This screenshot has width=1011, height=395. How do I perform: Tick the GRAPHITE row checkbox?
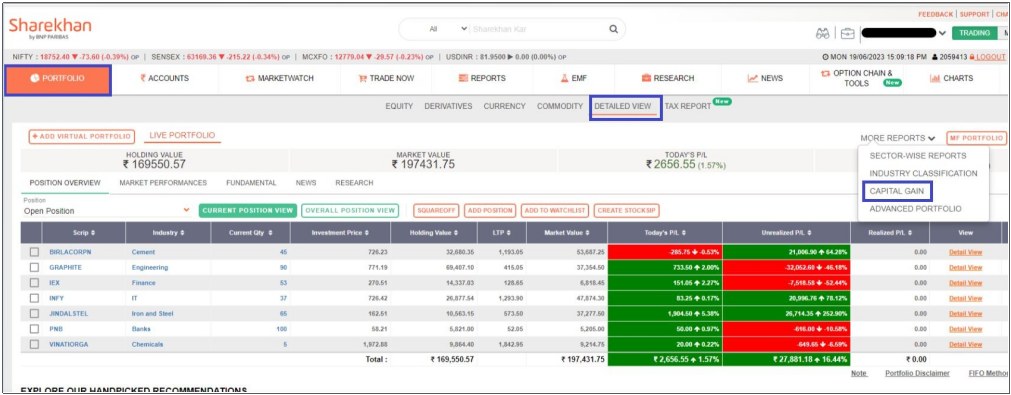coord(34,267)
